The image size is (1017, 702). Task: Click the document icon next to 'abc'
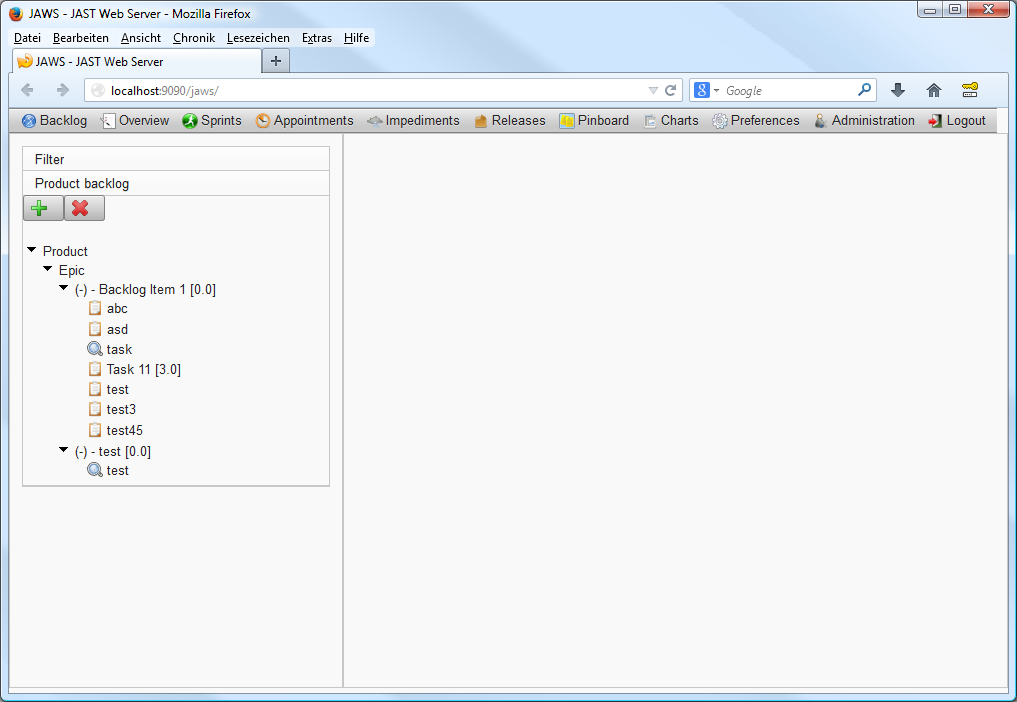(93, 308)
